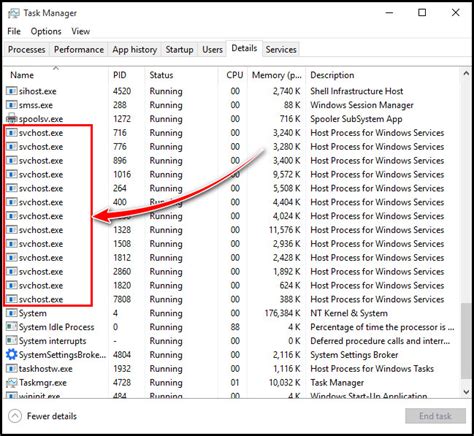Sort by the Status column header
Viewport: 474px width, 436px height.
pos(181,75)
